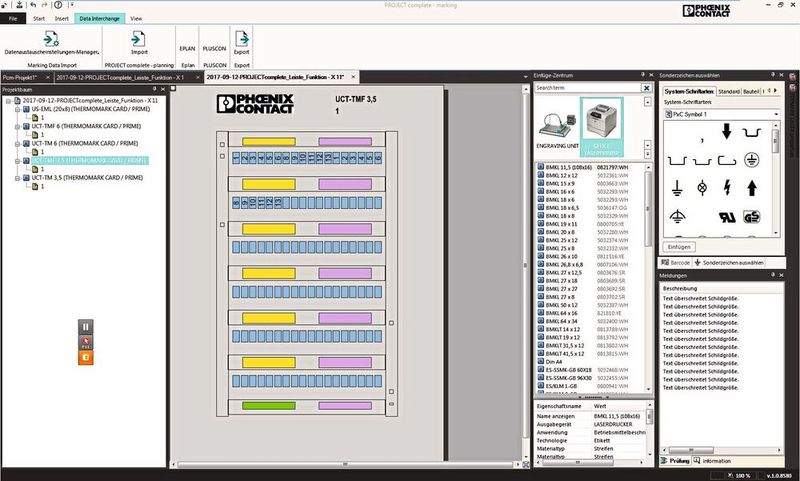800x481 pixels.
Task: Click the Meldungen horizontal scrollbar
Action: [x=721, y=450]
